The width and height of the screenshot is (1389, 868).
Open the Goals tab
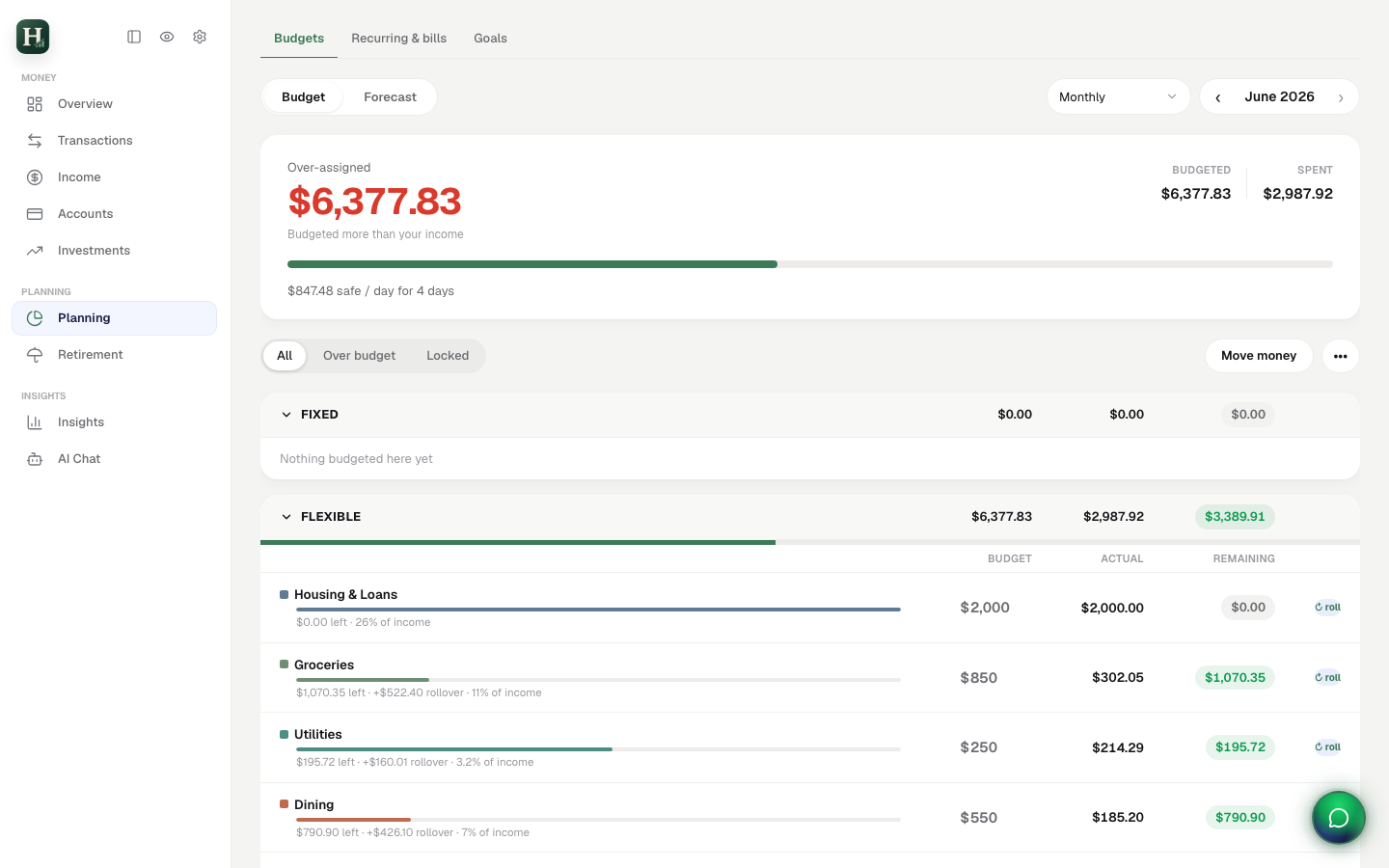[490, 39]
